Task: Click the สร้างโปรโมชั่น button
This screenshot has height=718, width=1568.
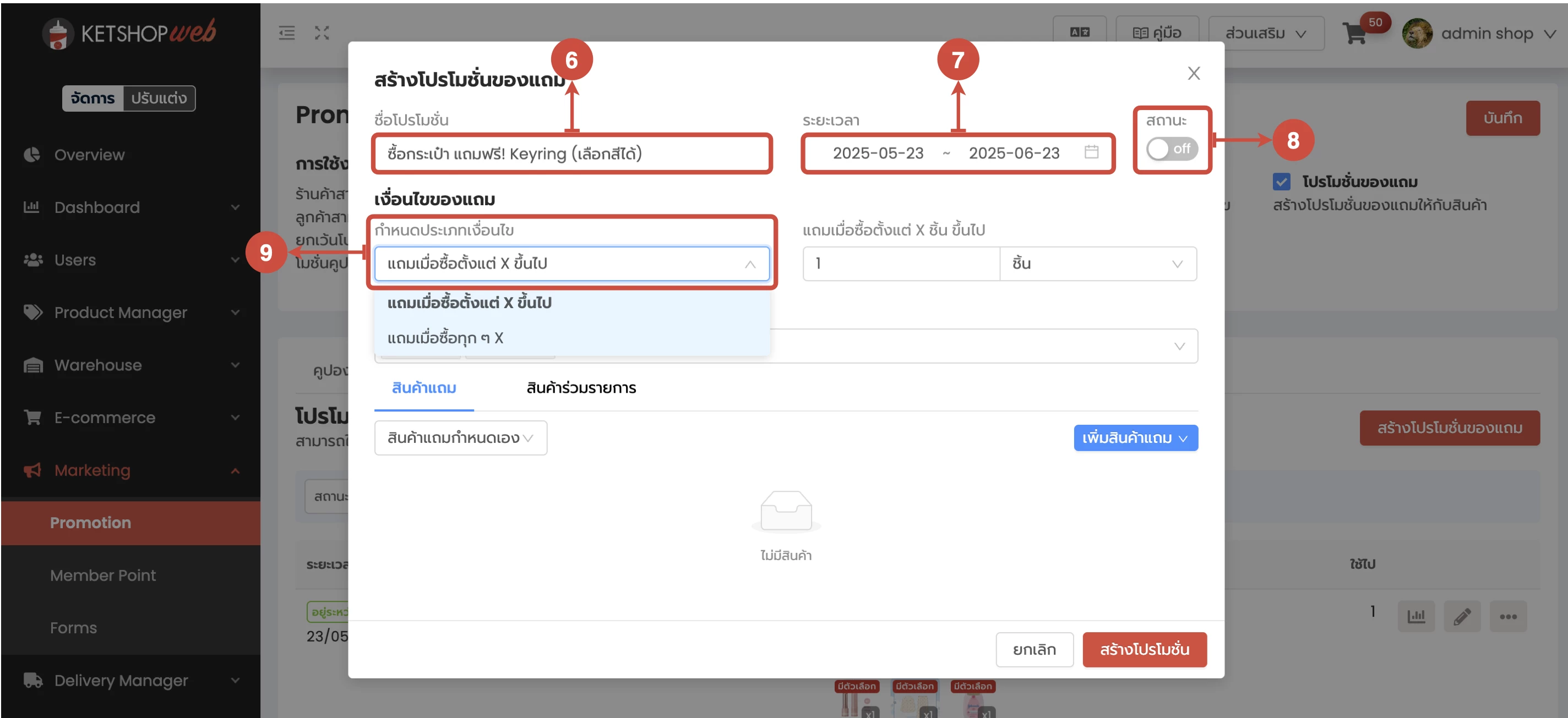Action: (1145, 649)
